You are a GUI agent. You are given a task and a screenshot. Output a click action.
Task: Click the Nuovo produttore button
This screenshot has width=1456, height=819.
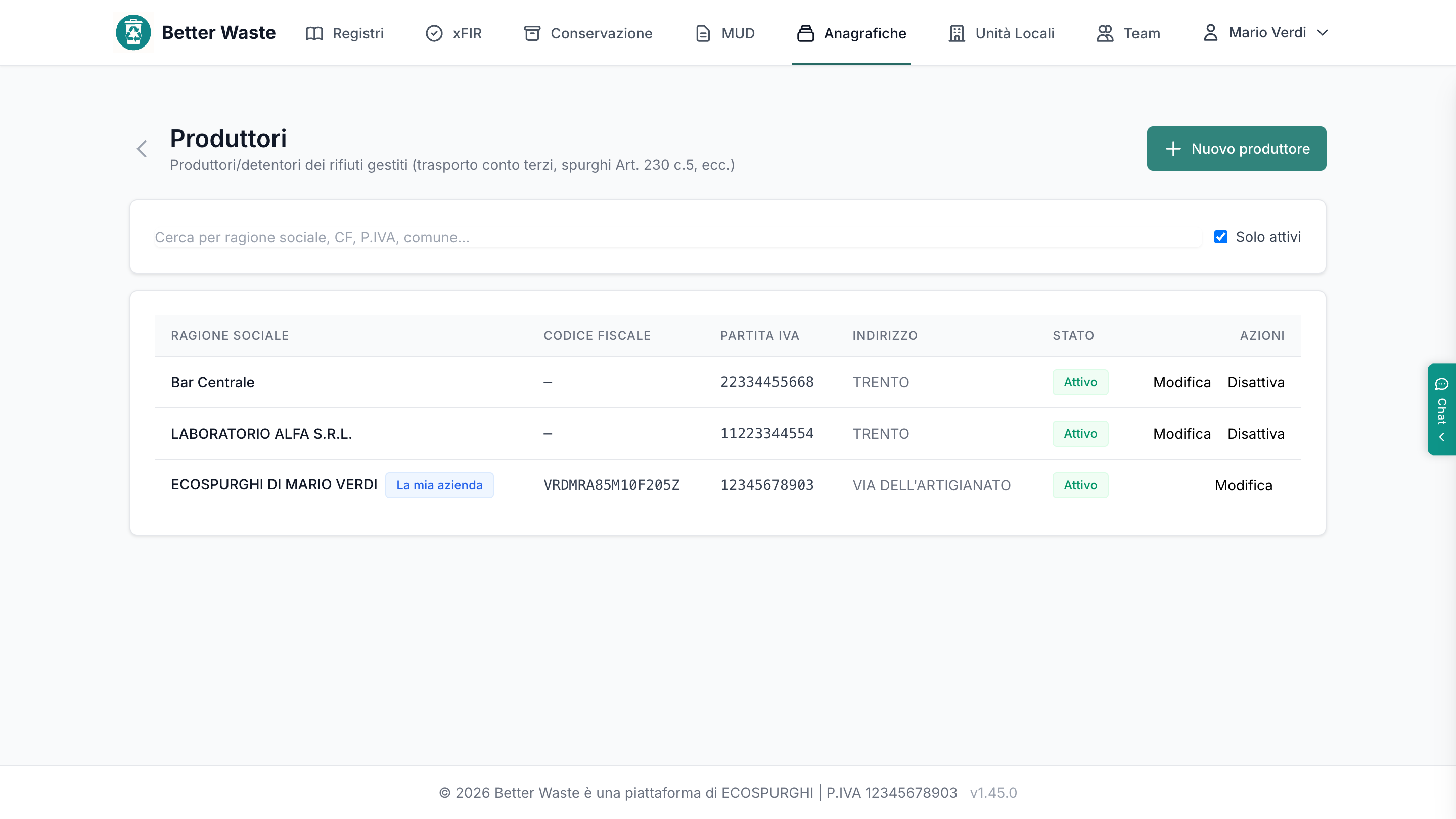pyautogui.click(x=1236, y=149)
